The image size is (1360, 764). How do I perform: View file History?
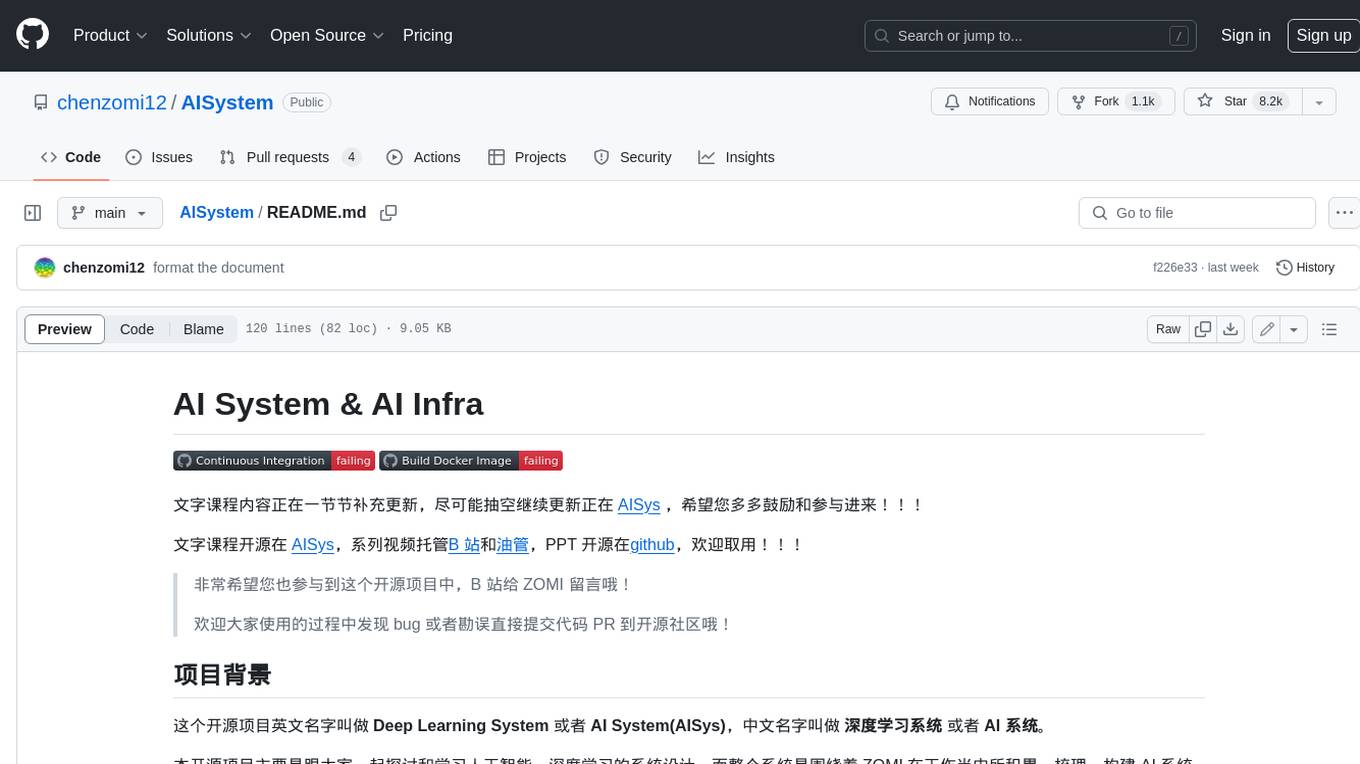(1305, 268)
